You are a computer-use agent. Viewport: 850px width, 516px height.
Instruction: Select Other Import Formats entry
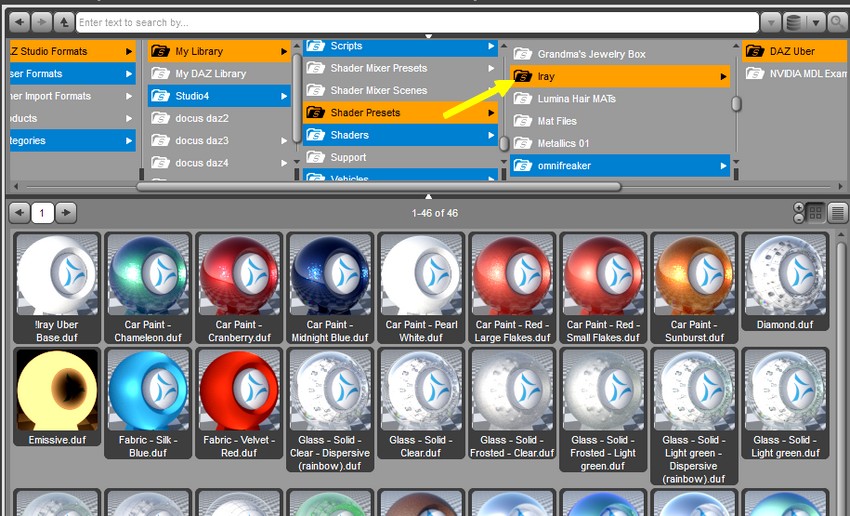pyautogui.click(x=73, y=95)
